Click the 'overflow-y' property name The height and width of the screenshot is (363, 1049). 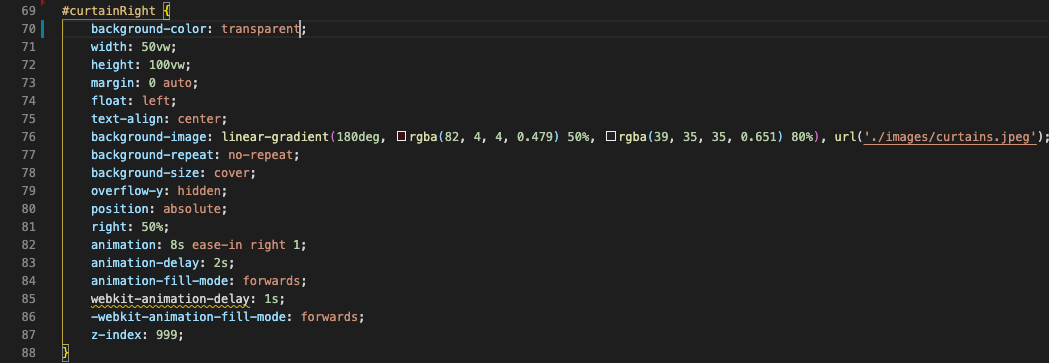point(128,191)
